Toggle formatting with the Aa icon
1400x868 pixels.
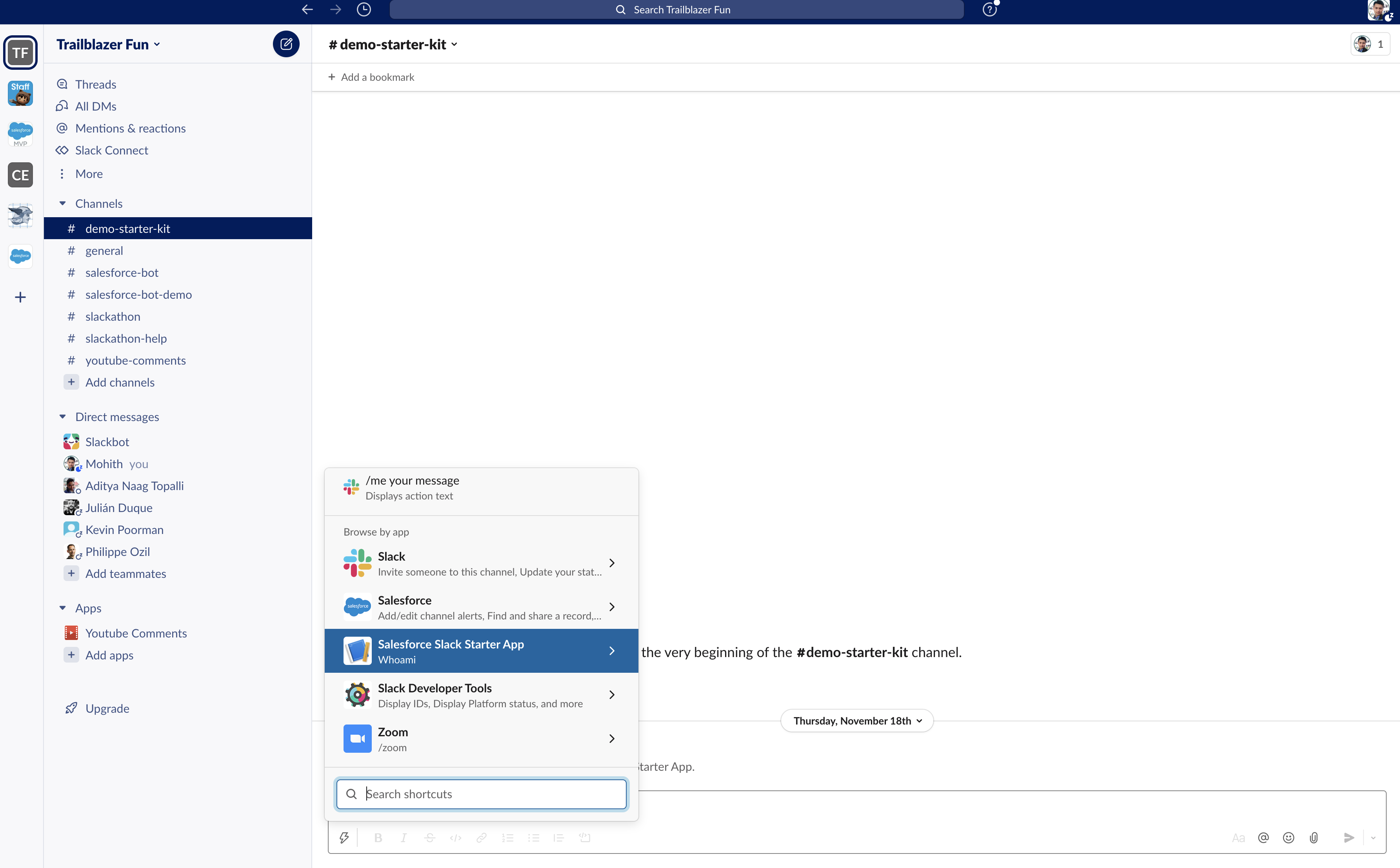tap(1238, 837)
